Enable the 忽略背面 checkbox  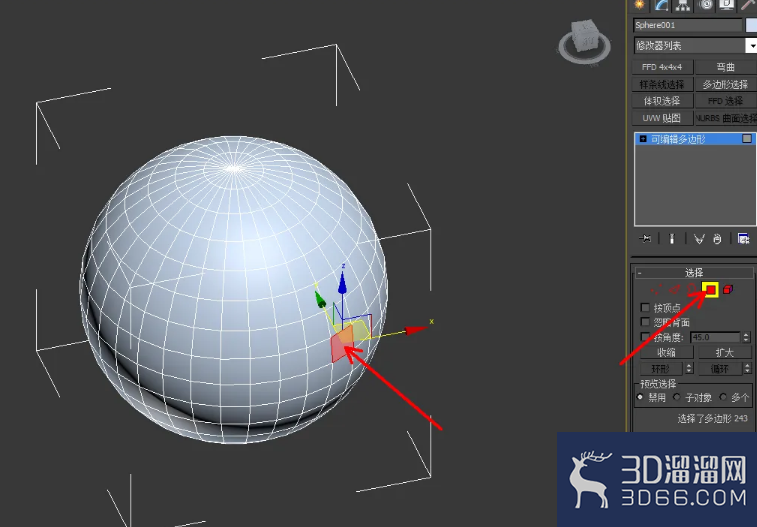[x=645, y=321]
